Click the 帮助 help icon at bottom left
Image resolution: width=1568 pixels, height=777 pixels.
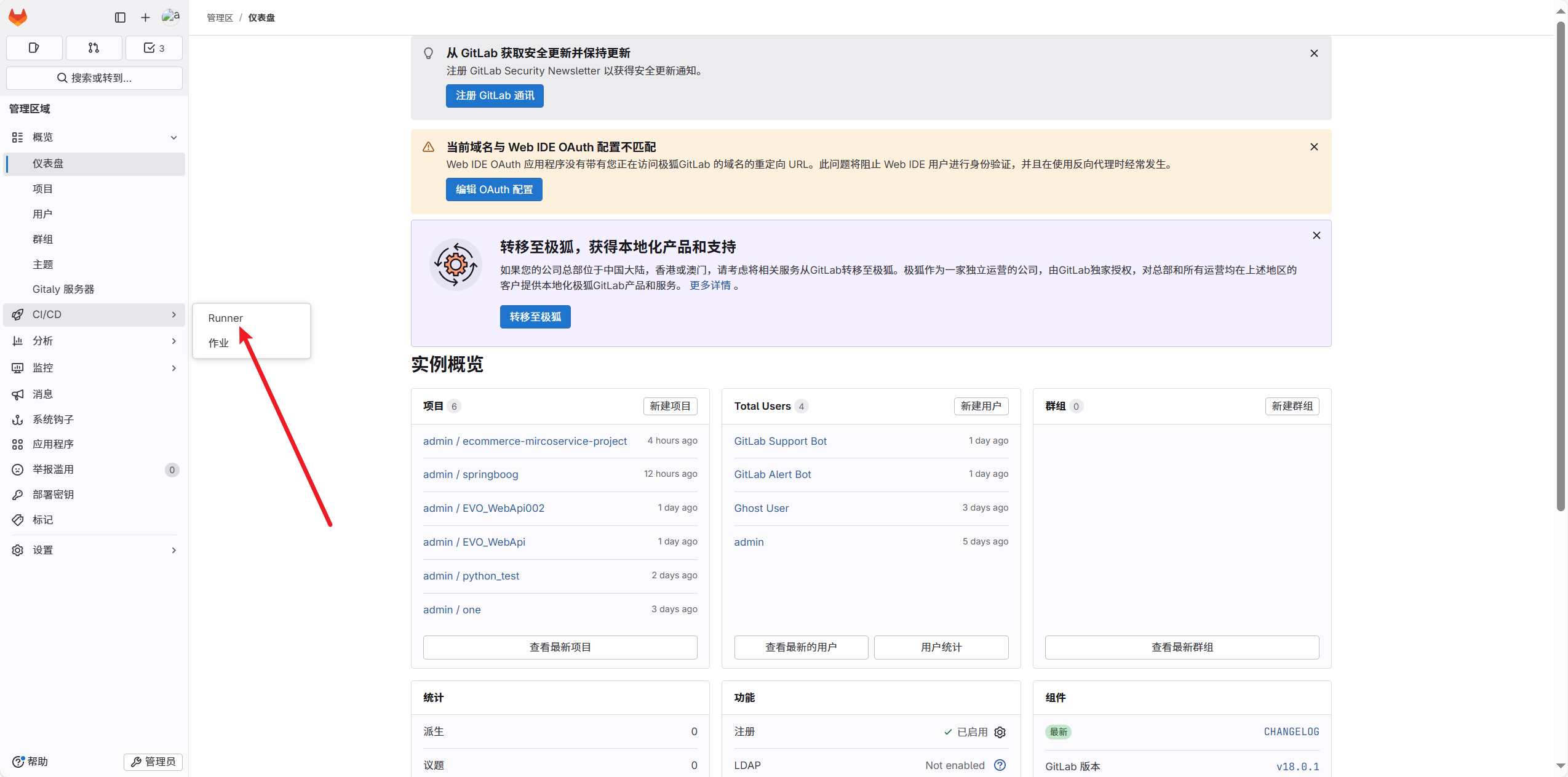pos(18,761)
